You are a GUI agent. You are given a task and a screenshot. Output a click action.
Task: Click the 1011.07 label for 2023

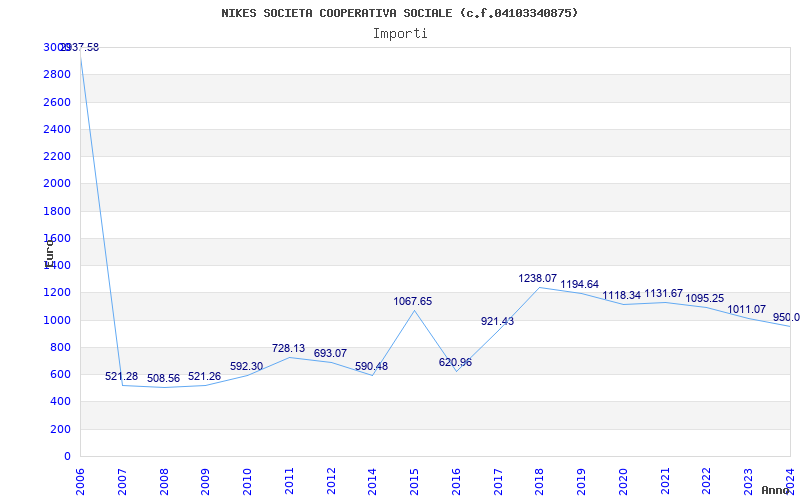746,310
